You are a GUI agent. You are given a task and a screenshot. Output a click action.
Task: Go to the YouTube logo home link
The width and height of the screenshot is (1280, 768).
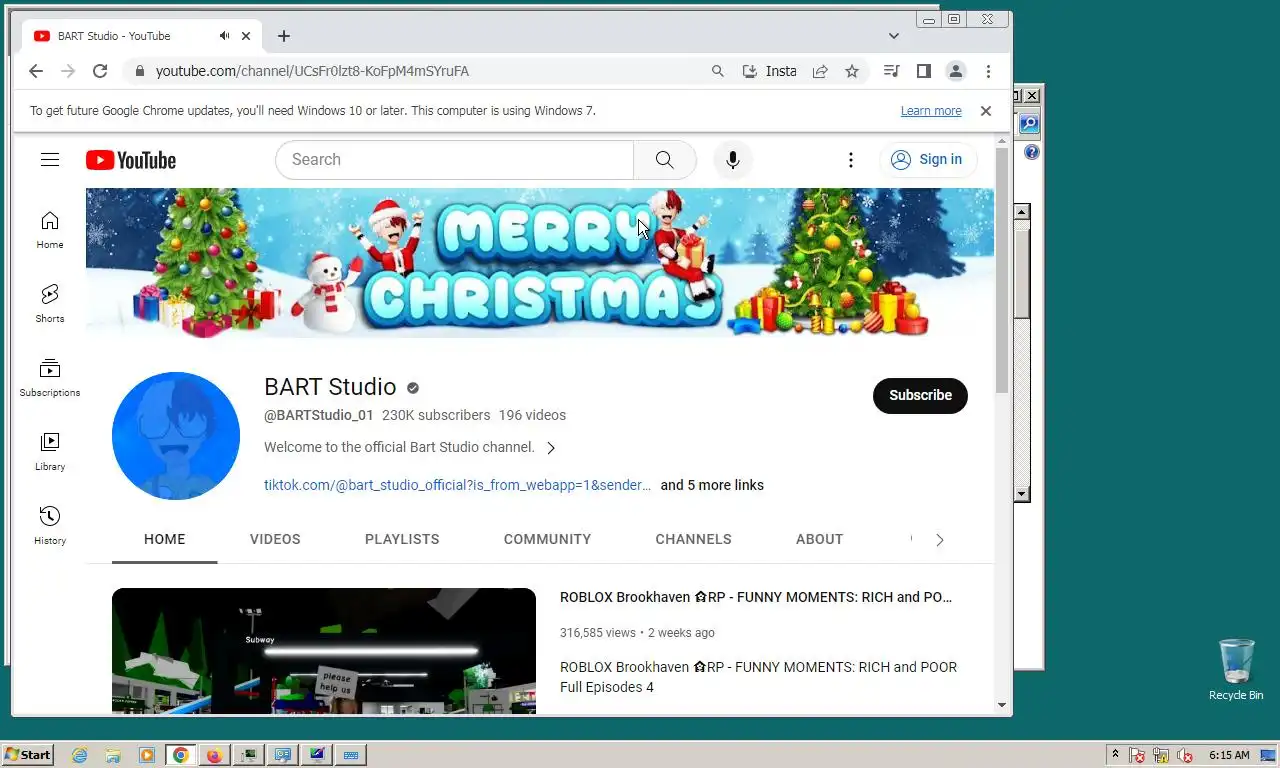pyautogui.click(x=131, y=160)
